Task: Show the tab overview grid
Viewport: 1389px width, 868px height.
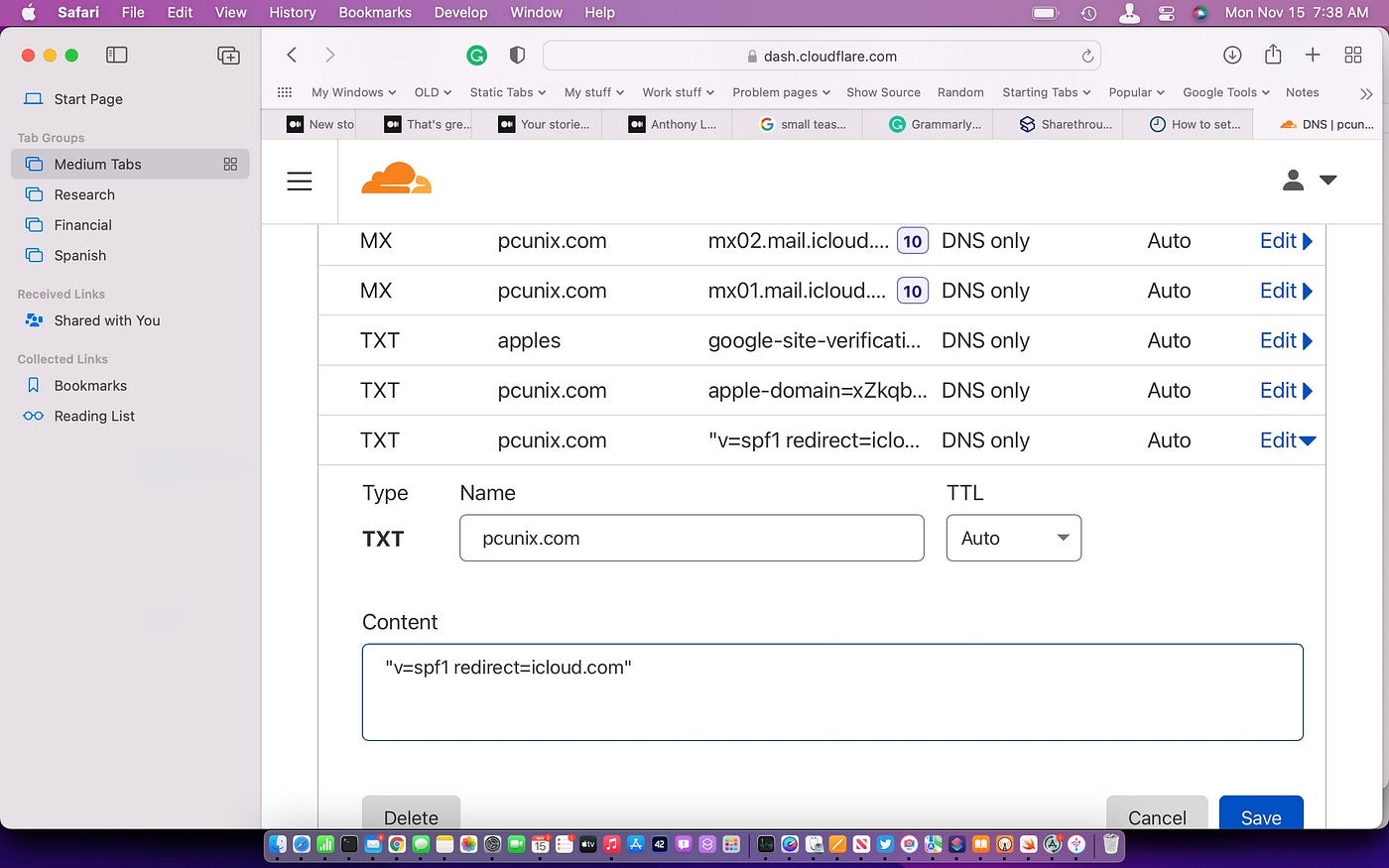Action: tap(1353, 56)
